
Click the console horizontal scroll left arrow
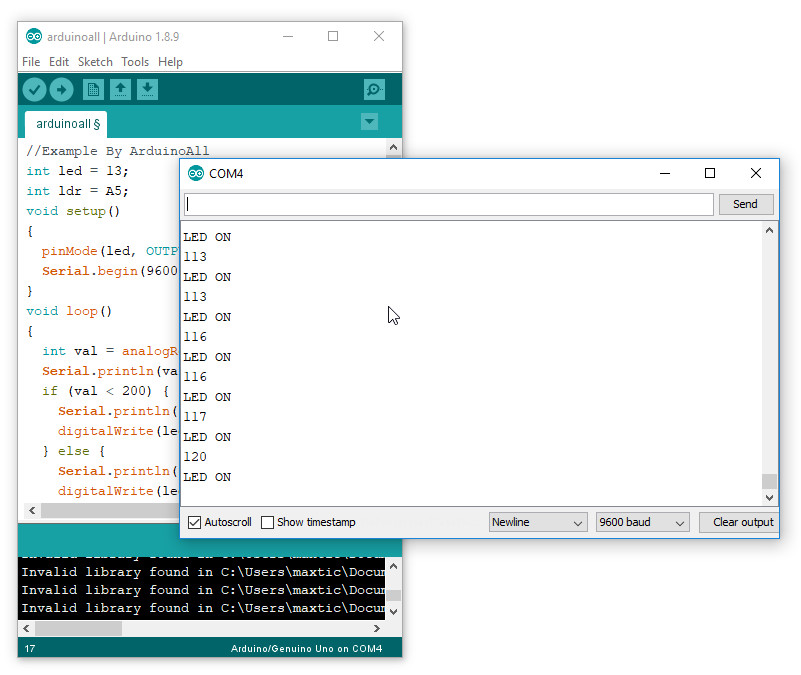(x=27, y=629)
